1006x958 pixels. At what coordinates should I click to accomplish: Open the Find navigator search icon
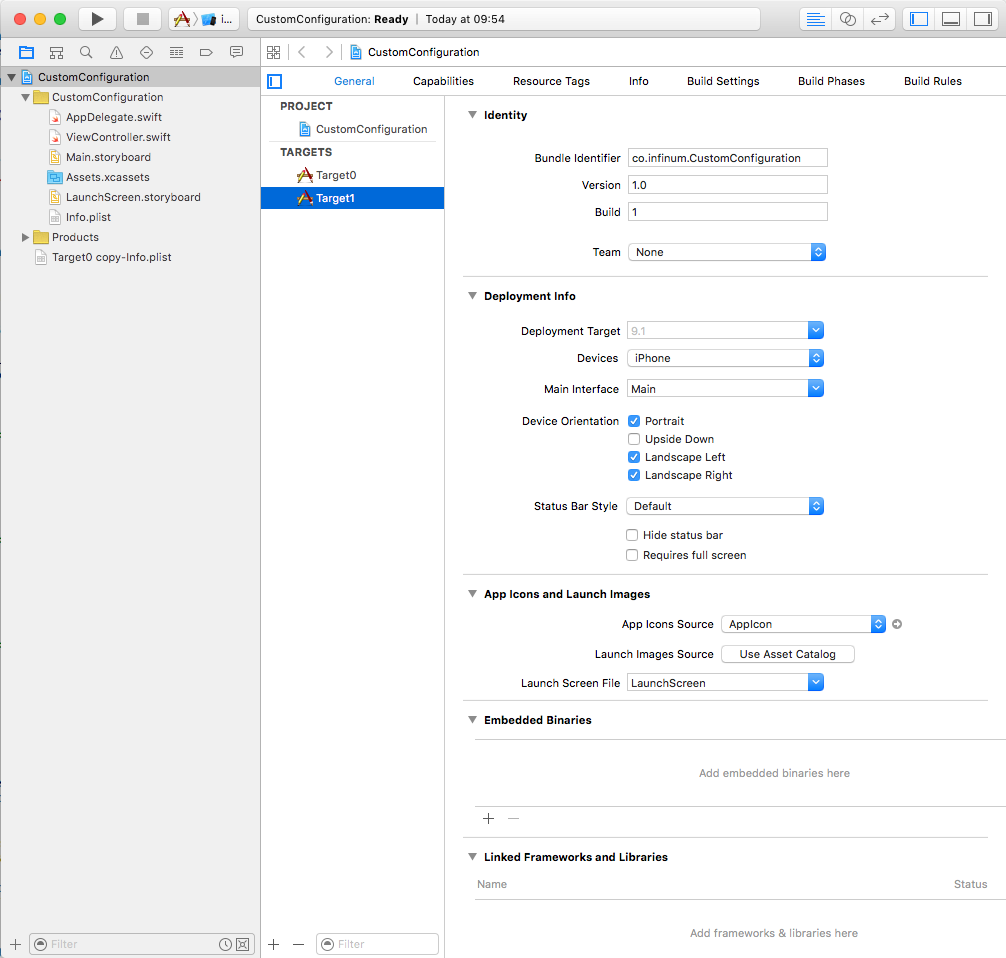[x=86, y=52]
